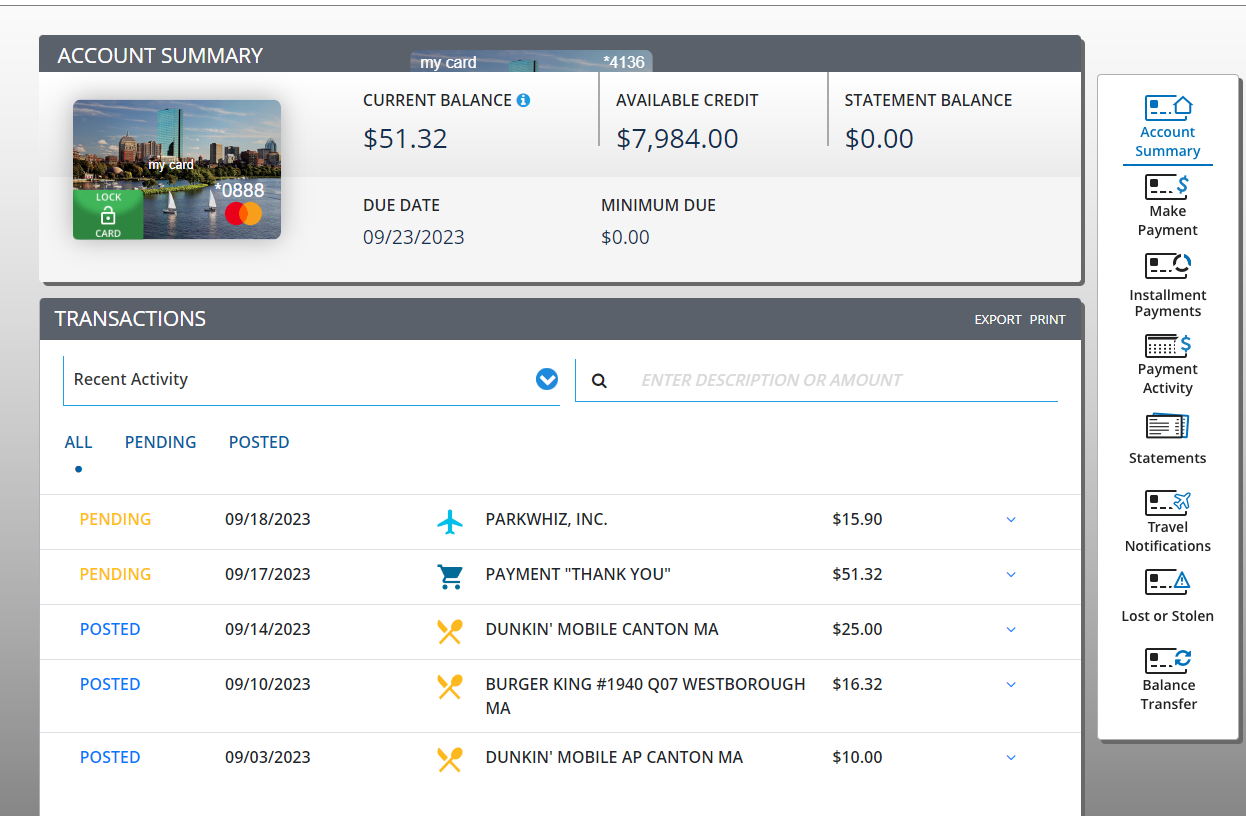The image size is (1246, 816).
Task: Click the Export transactions link
Action: click(997, 320)
